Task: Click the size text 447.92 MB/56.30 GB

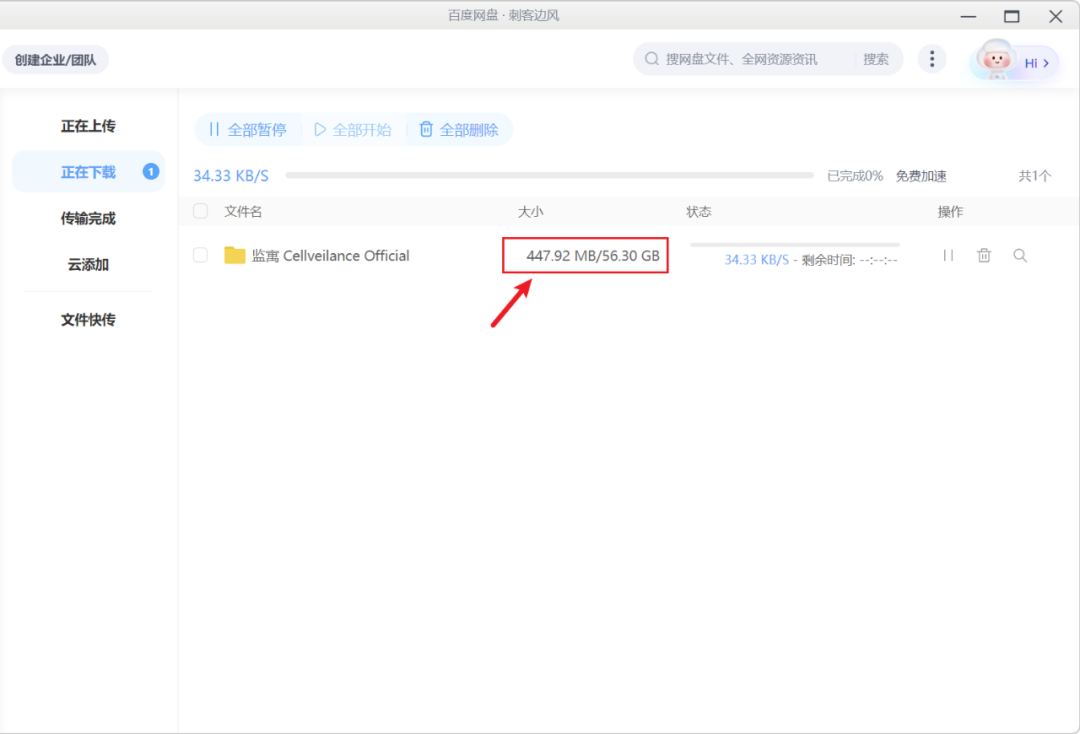Action: click(593, 255)
